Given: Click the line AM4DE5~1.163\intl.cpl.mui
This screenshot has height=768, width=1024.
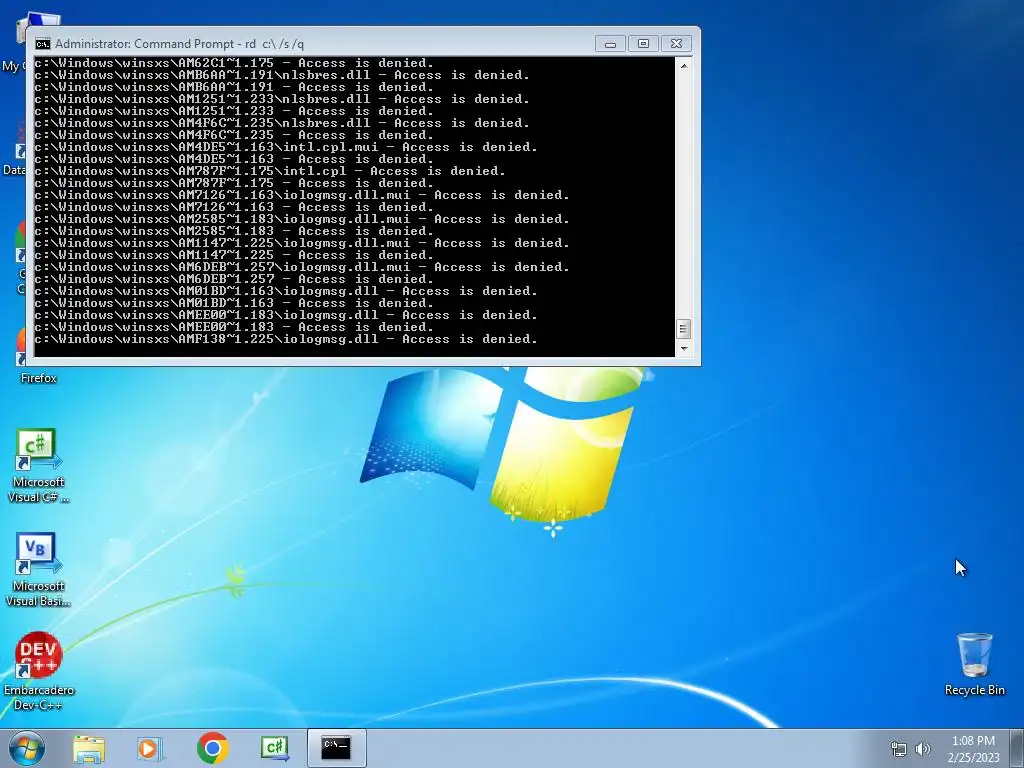Looking at the screenshot, I should (286, 147).
